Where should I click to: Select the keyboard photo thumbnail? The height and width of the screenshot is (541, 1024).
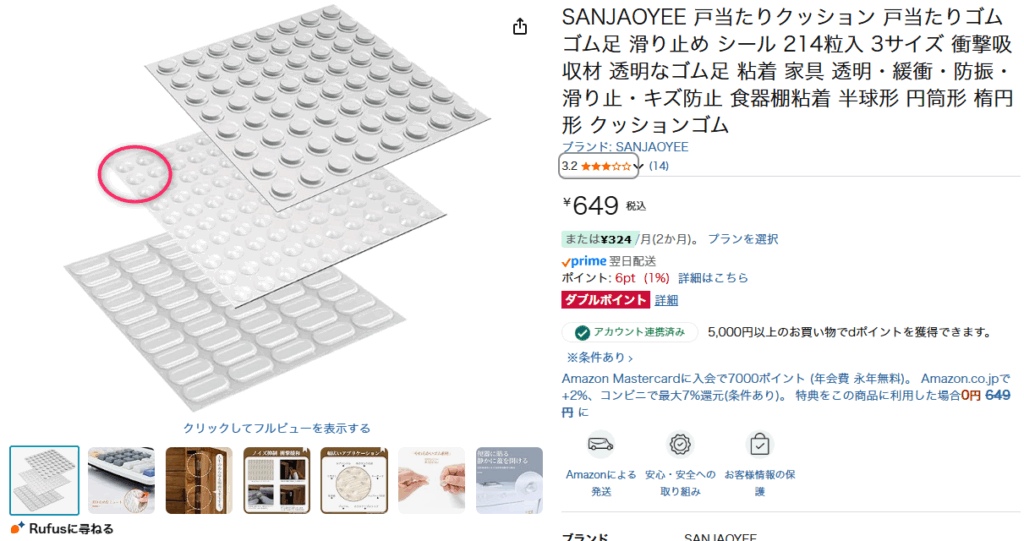click(121, 480)
